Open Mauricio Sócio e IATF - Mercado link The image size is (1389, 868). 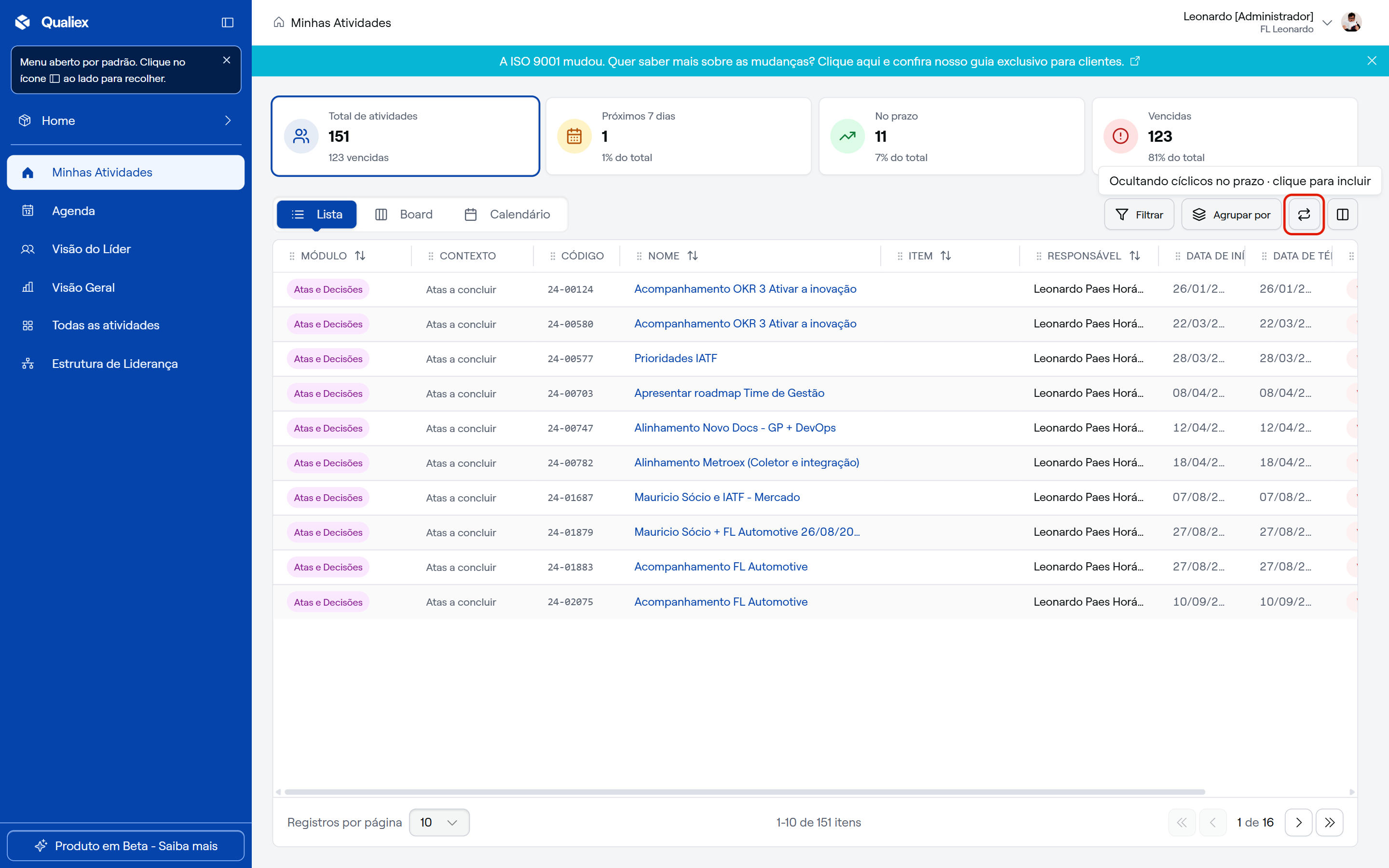(x=717, y=497)
